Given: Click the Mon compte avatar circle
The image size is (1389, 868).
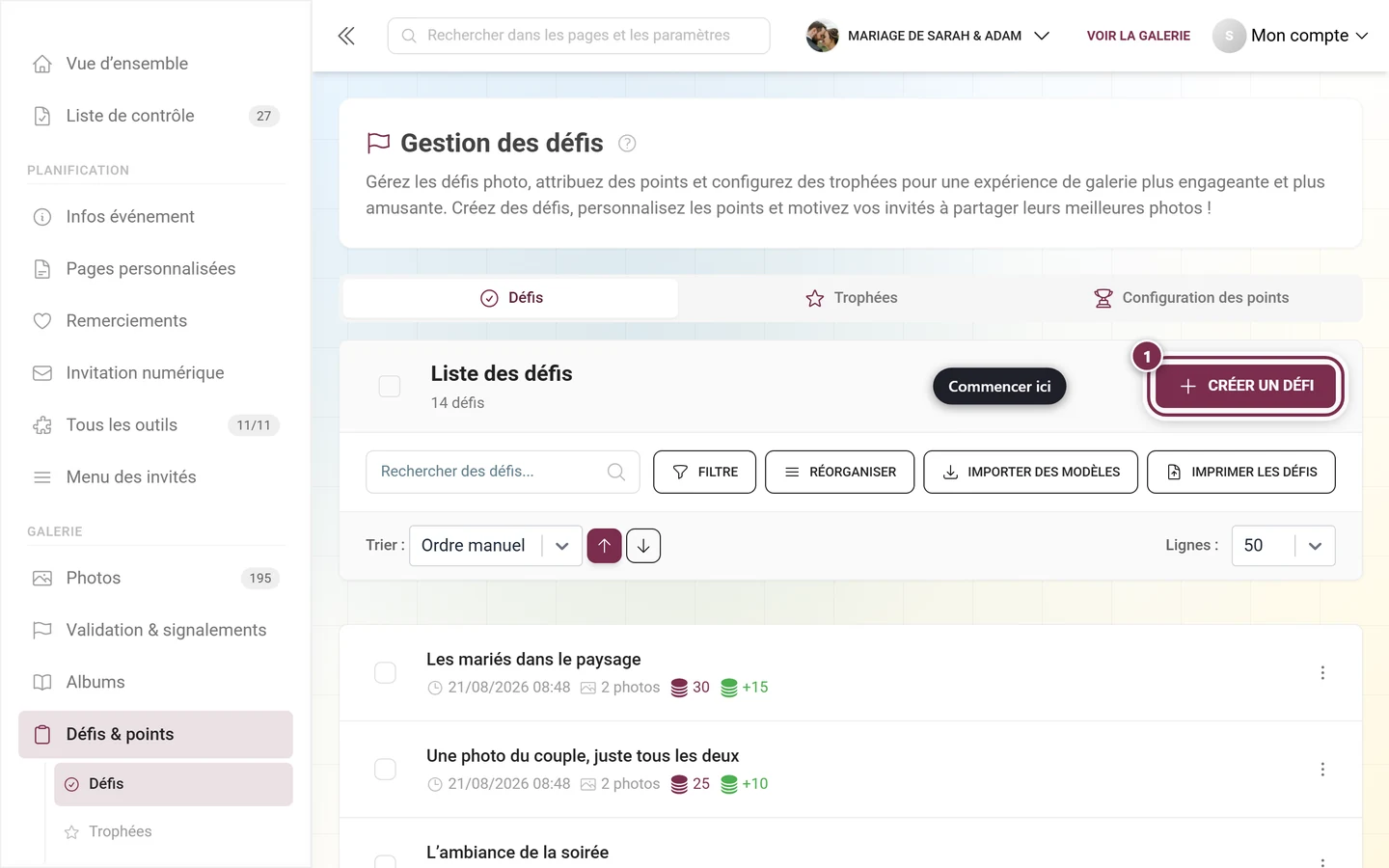Looking at the screenshot, I should 1229,36.
